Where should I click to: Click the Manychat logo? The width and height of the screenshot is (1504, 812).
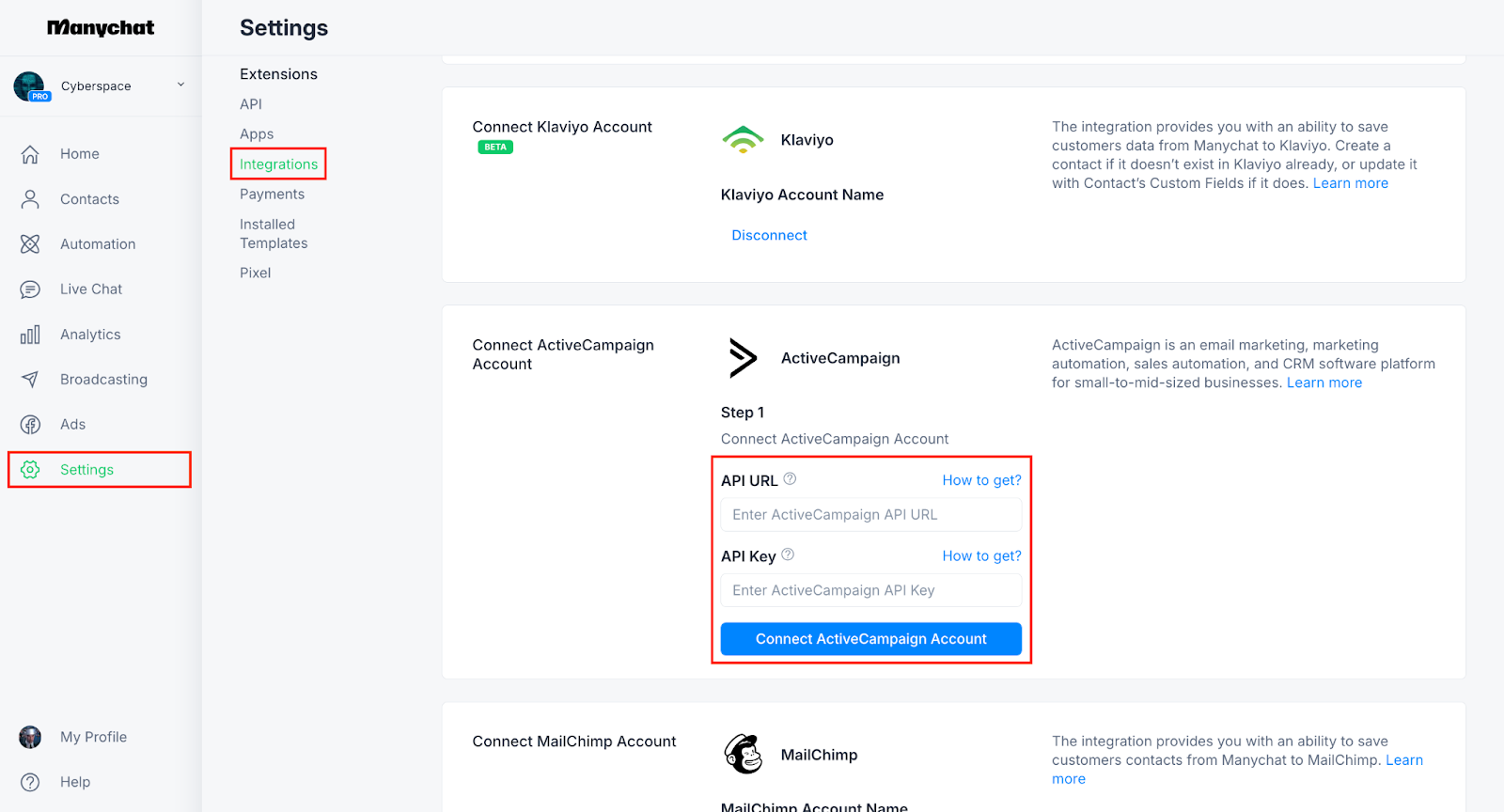[x=101, y=28]
